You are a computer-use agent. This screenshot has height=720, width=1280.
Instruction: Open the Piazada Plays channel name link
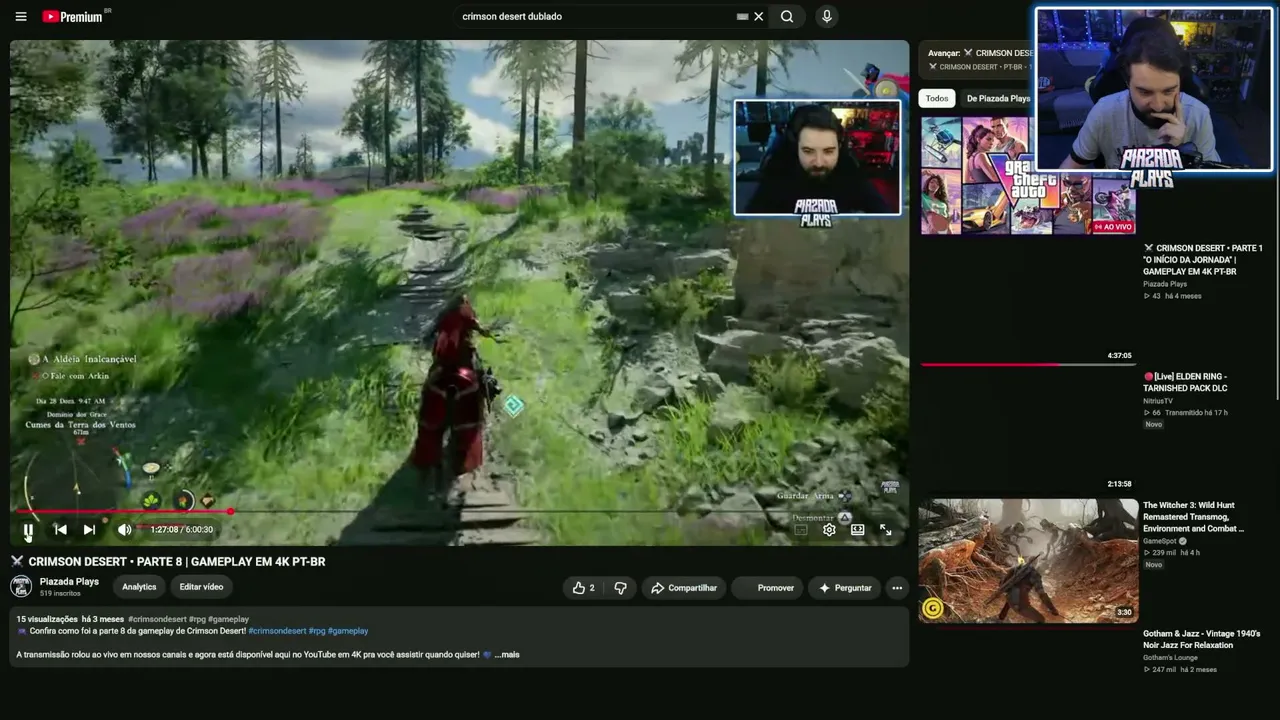click(69, 582)
